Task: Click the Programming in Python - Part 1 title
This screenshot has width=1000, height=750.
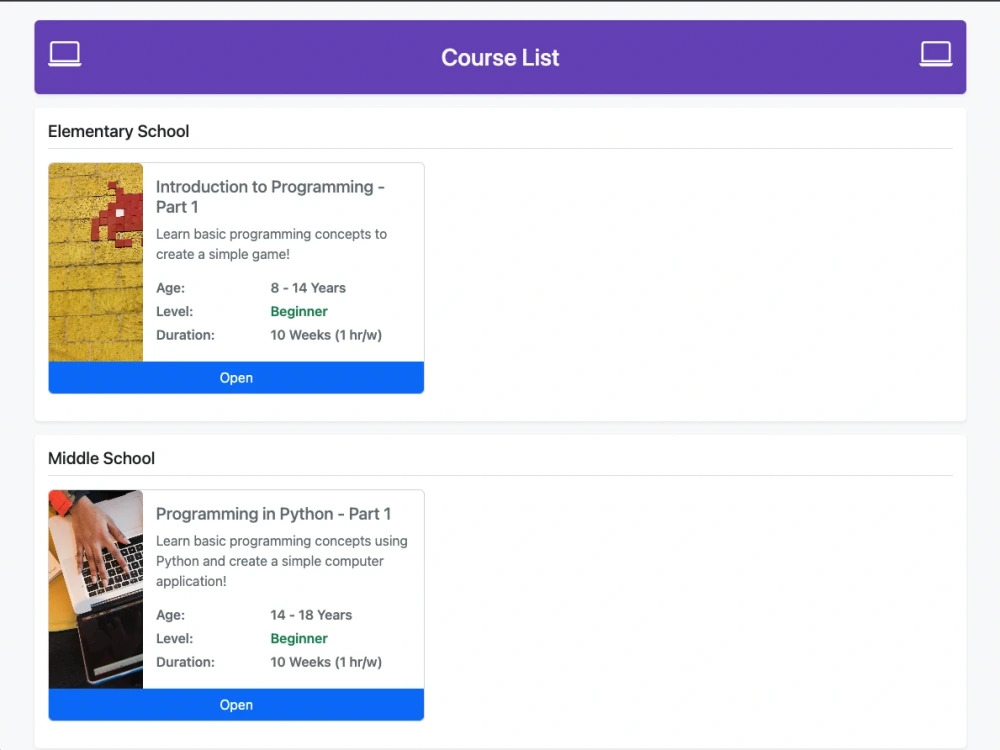Action: [273, 514]
